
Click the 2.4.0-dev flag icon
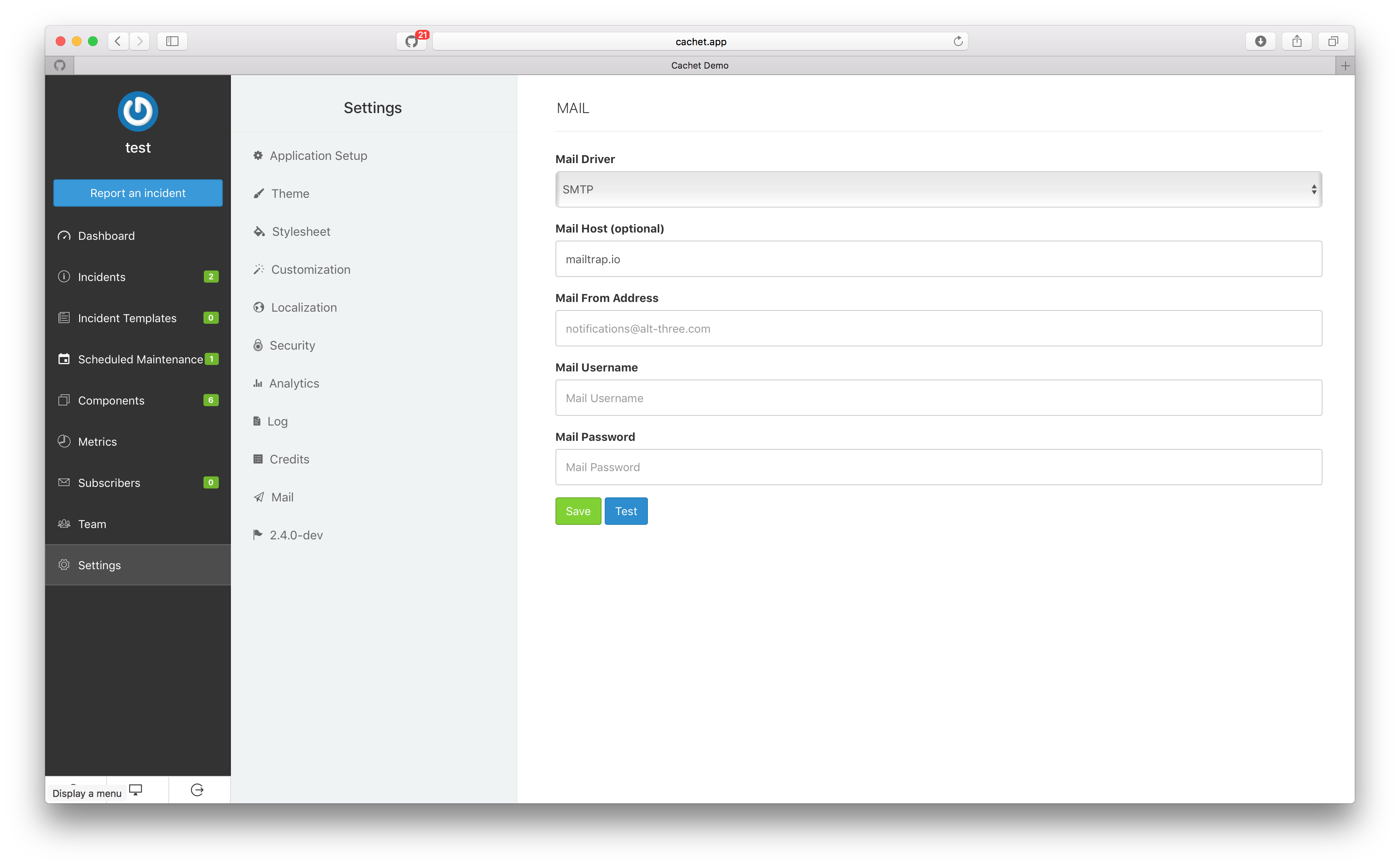(258, 535)
